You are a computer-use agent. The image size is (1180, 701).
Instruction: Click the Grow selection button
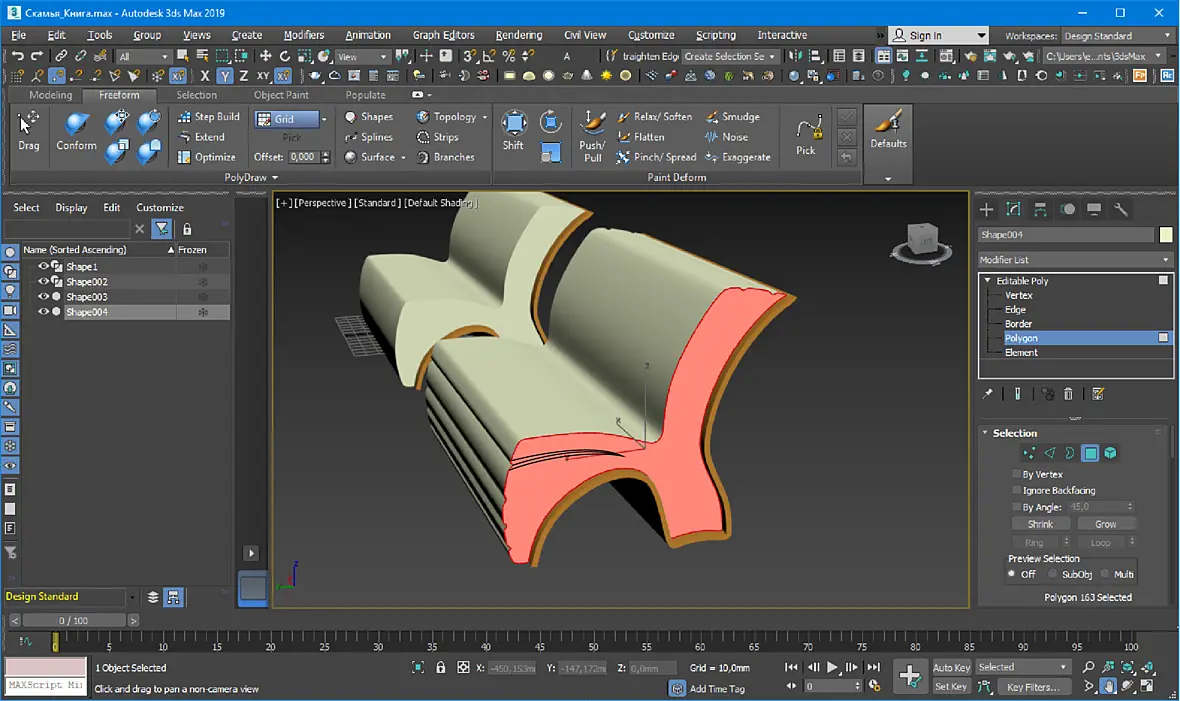point(1105,524)
